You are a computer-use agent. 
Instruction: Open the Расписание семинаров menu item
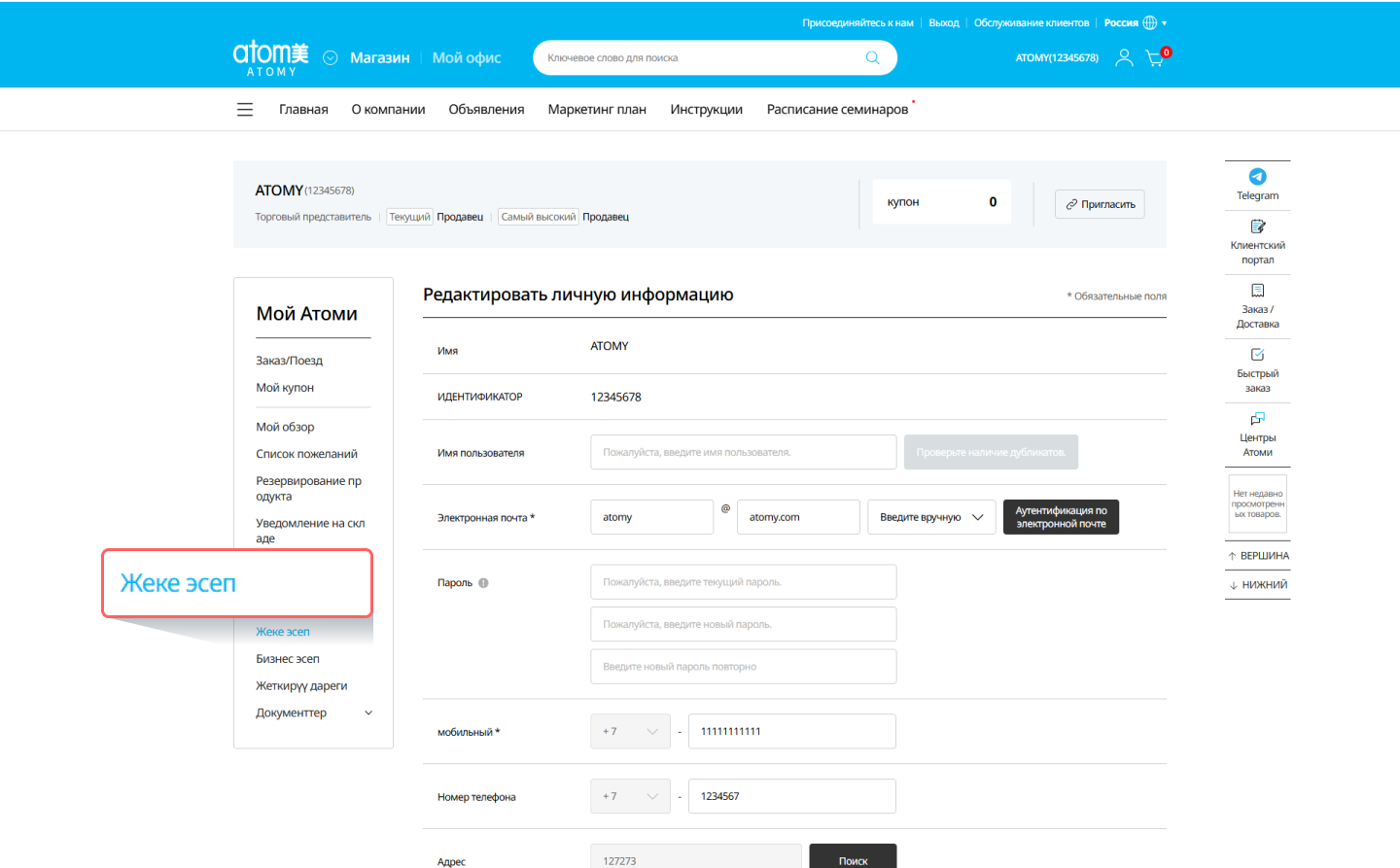point(837,110)
